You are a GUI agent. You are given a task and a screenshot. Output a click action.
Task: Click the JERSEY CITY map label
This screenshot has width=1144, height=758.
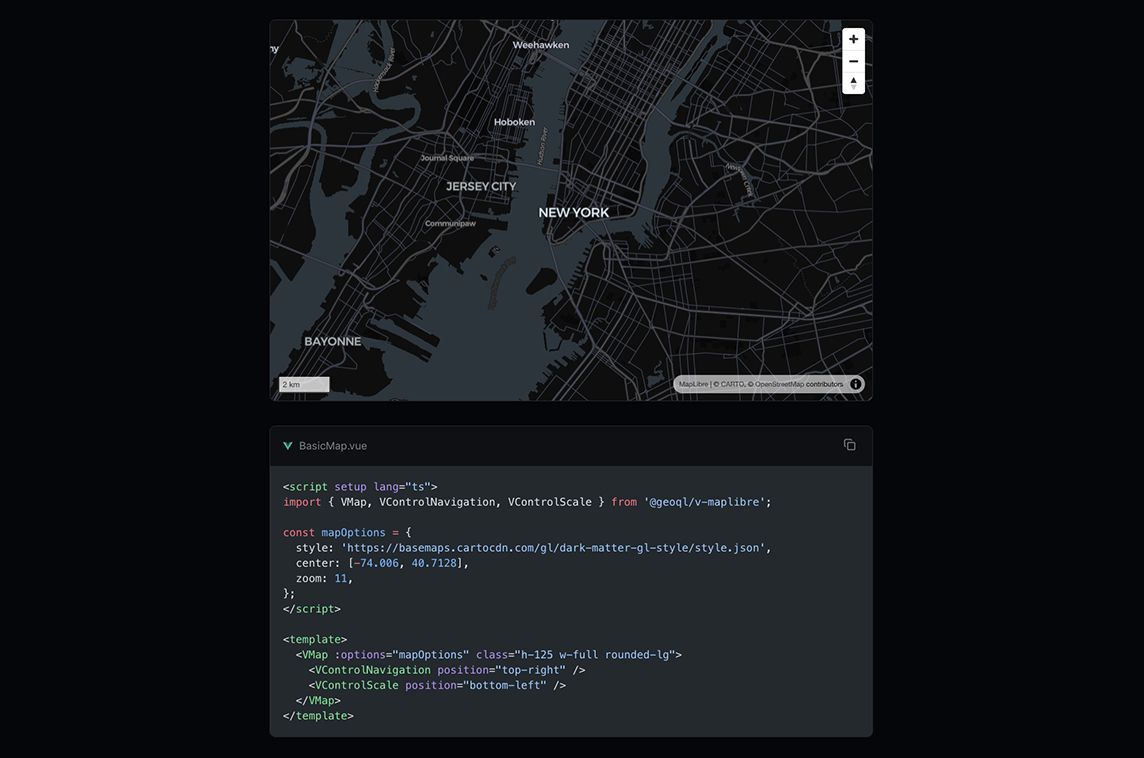[481, 186]
